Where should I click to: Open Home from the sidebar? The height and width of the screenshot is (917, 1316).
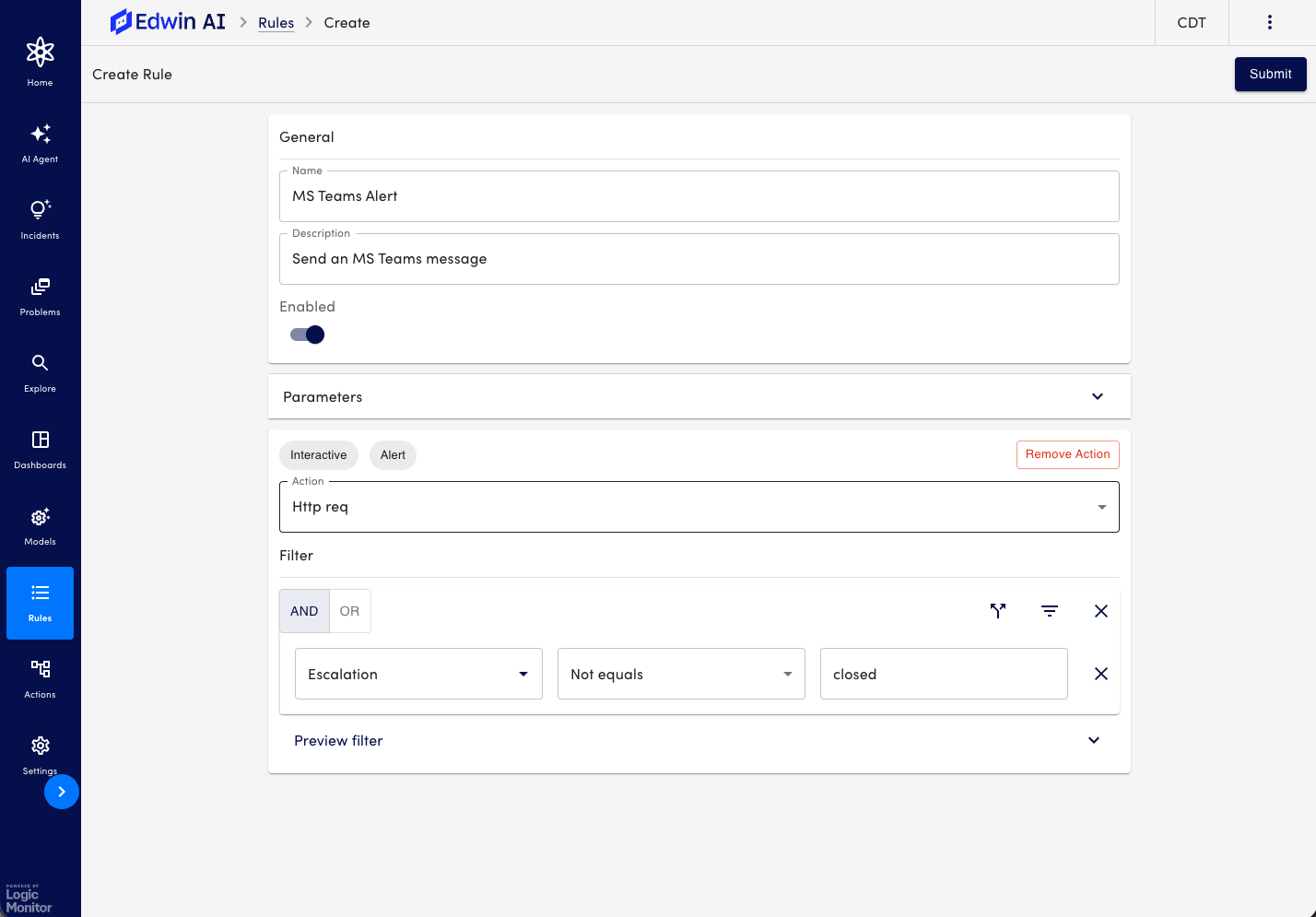point(40,62)
